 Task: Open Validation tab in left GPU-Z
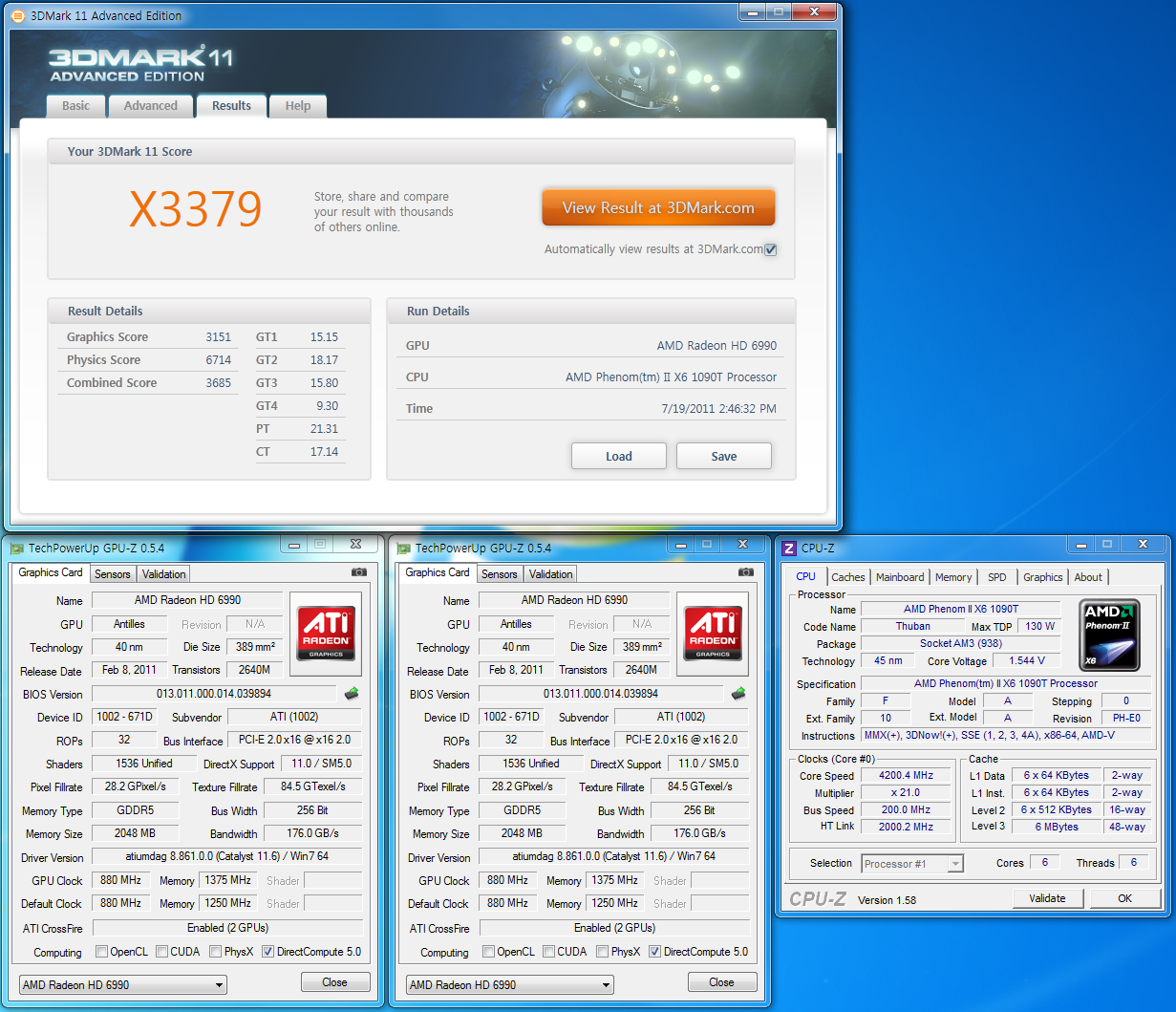coord(164,574)
